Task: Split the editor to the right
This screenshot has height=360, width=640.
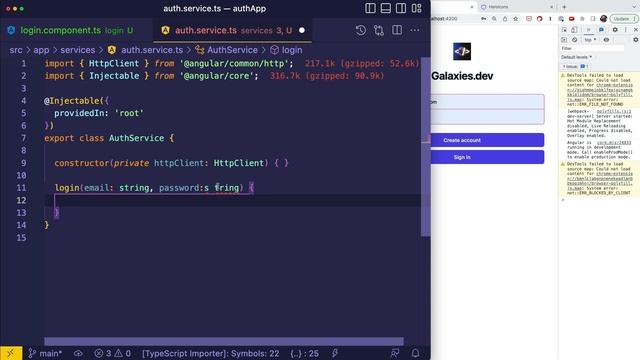Action: (x=397, y=30)
